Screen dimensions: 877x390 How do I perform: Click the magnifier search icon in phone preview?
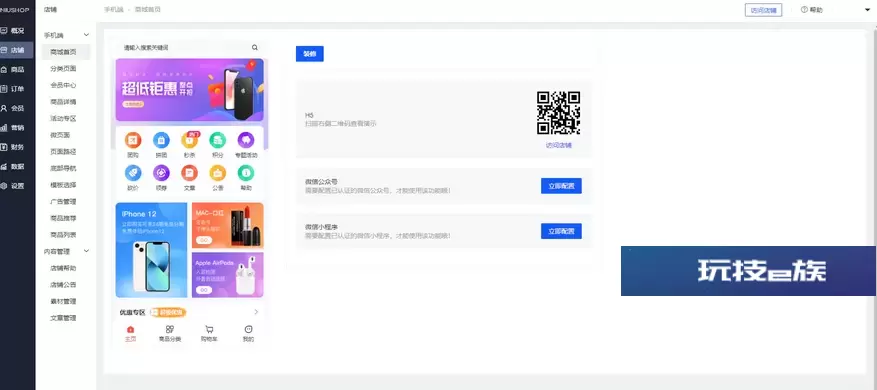pos(254,48)
